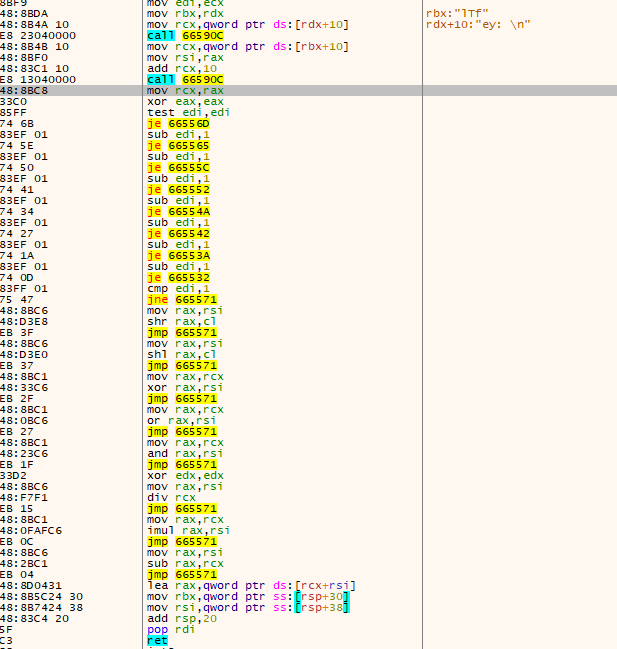
Task: Select the 'imul rax,rsi' instruction
Action: [188, 531]
